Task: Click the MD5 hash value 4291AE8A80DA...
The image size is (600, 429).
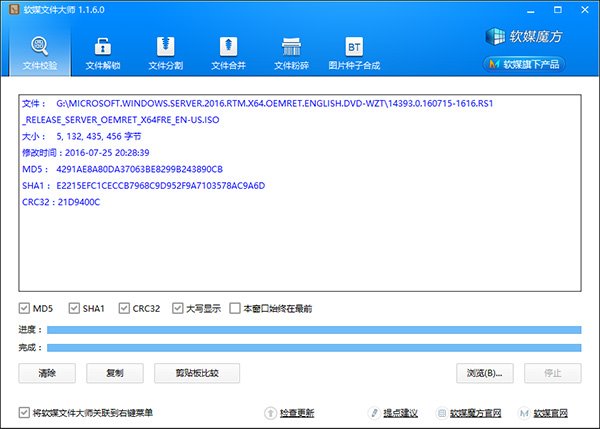Action: pos(139,169)
